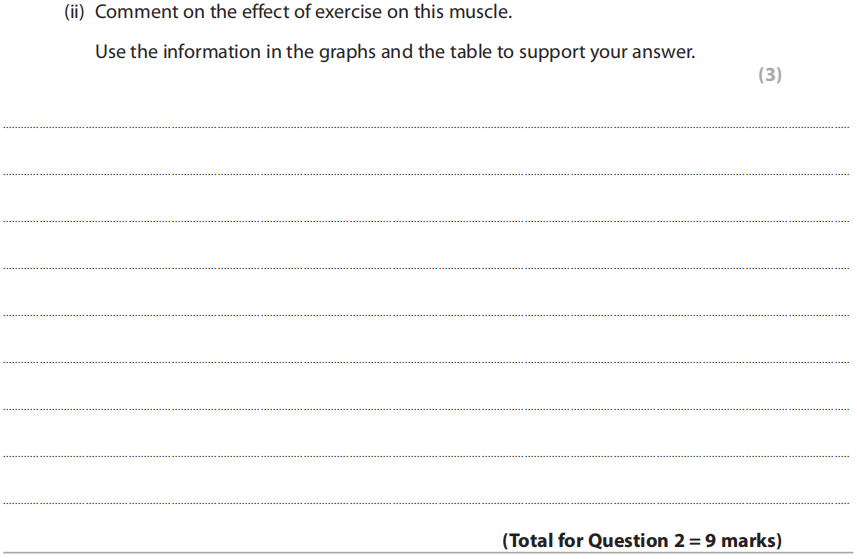This screenshot has width=857, height=559.
Task: Place cursor on the third answer line
Action: pos(426,221)
